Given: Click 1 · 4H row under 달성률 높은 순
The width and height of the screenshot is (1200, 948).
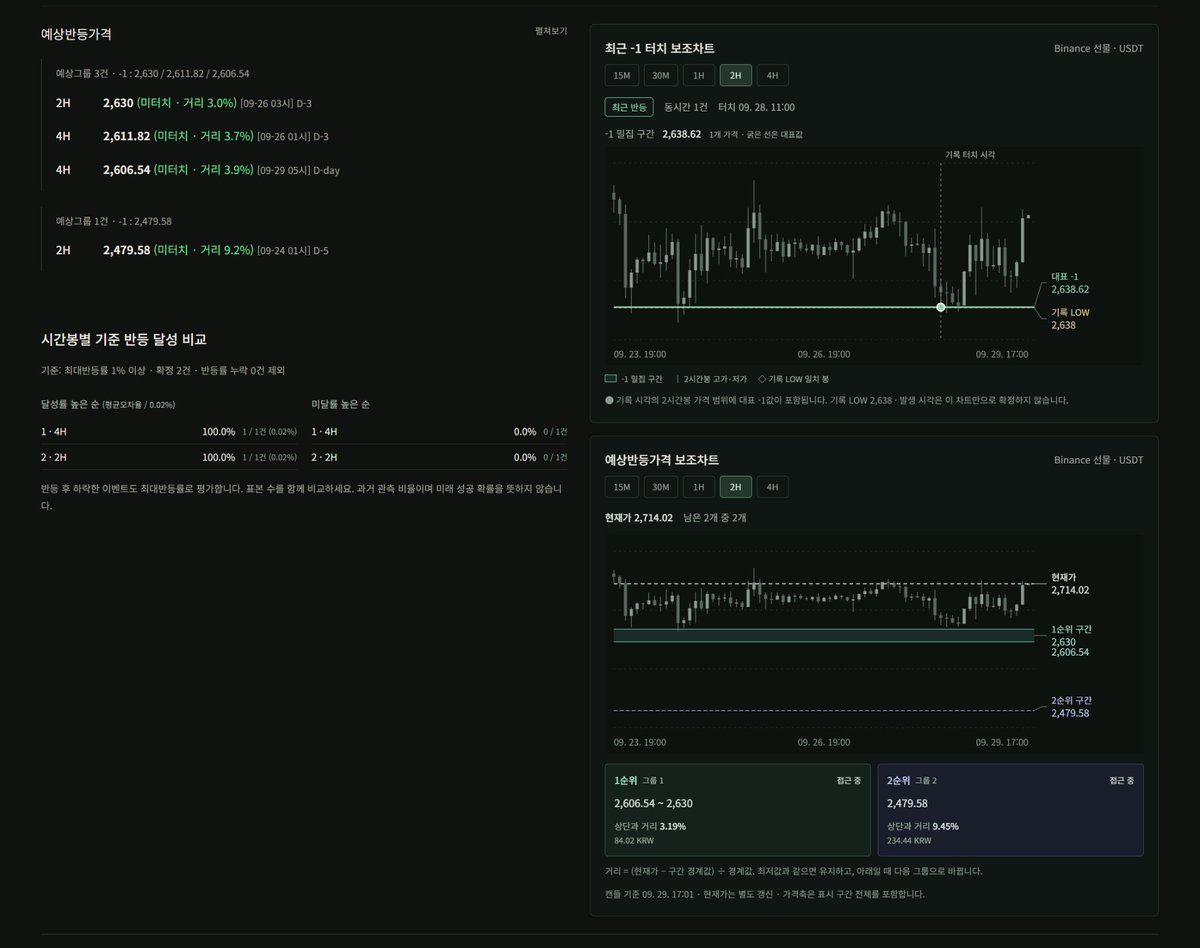Looking at the screenshot, I should click(x=169, y=431).
